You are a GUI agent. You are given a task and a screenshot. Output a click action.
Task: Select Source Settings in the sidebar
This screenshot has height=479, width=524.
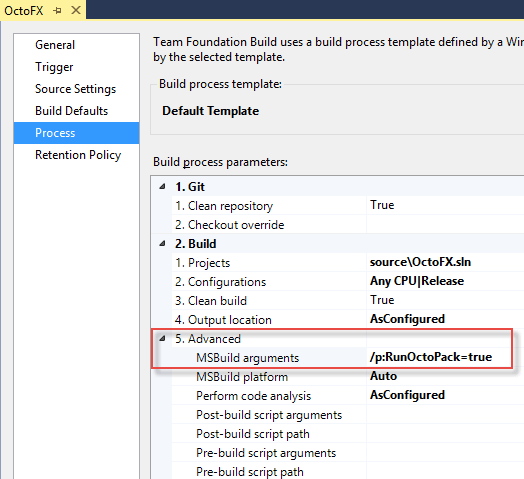tap(77, 89)
